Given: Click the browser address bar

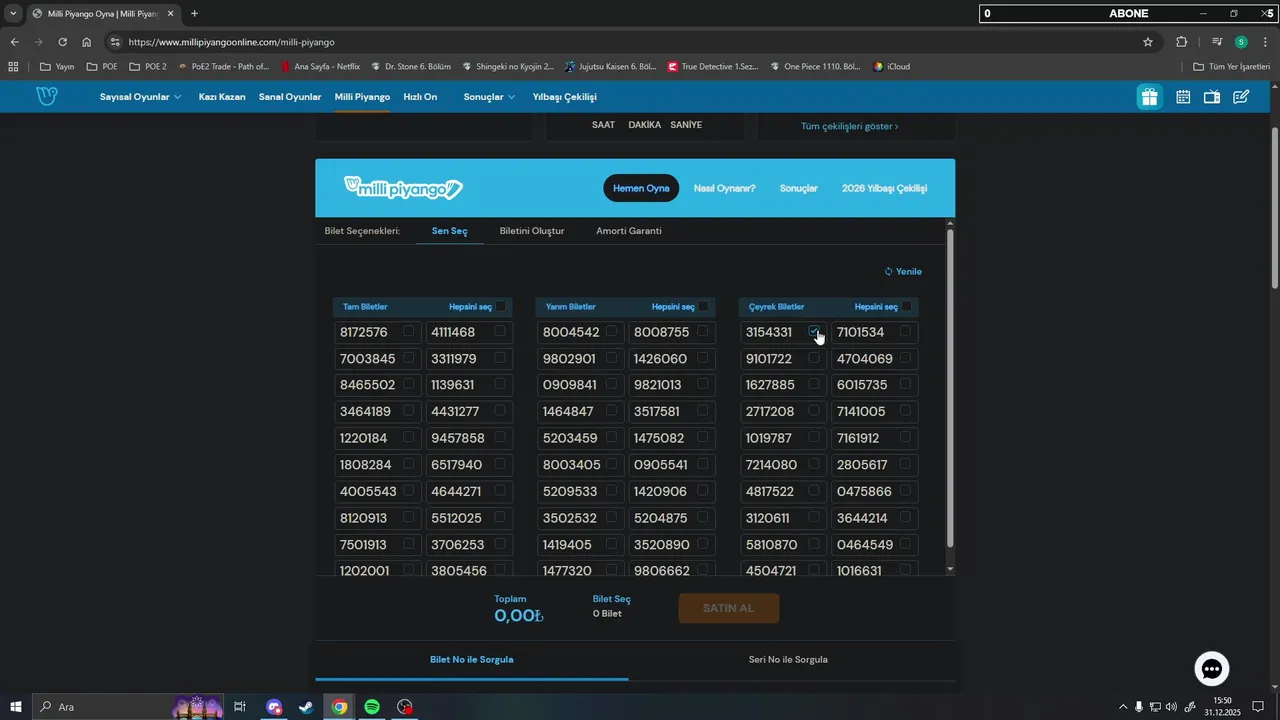Looking at the screenshot, I should pyautogui.click(x=630, y=42).
